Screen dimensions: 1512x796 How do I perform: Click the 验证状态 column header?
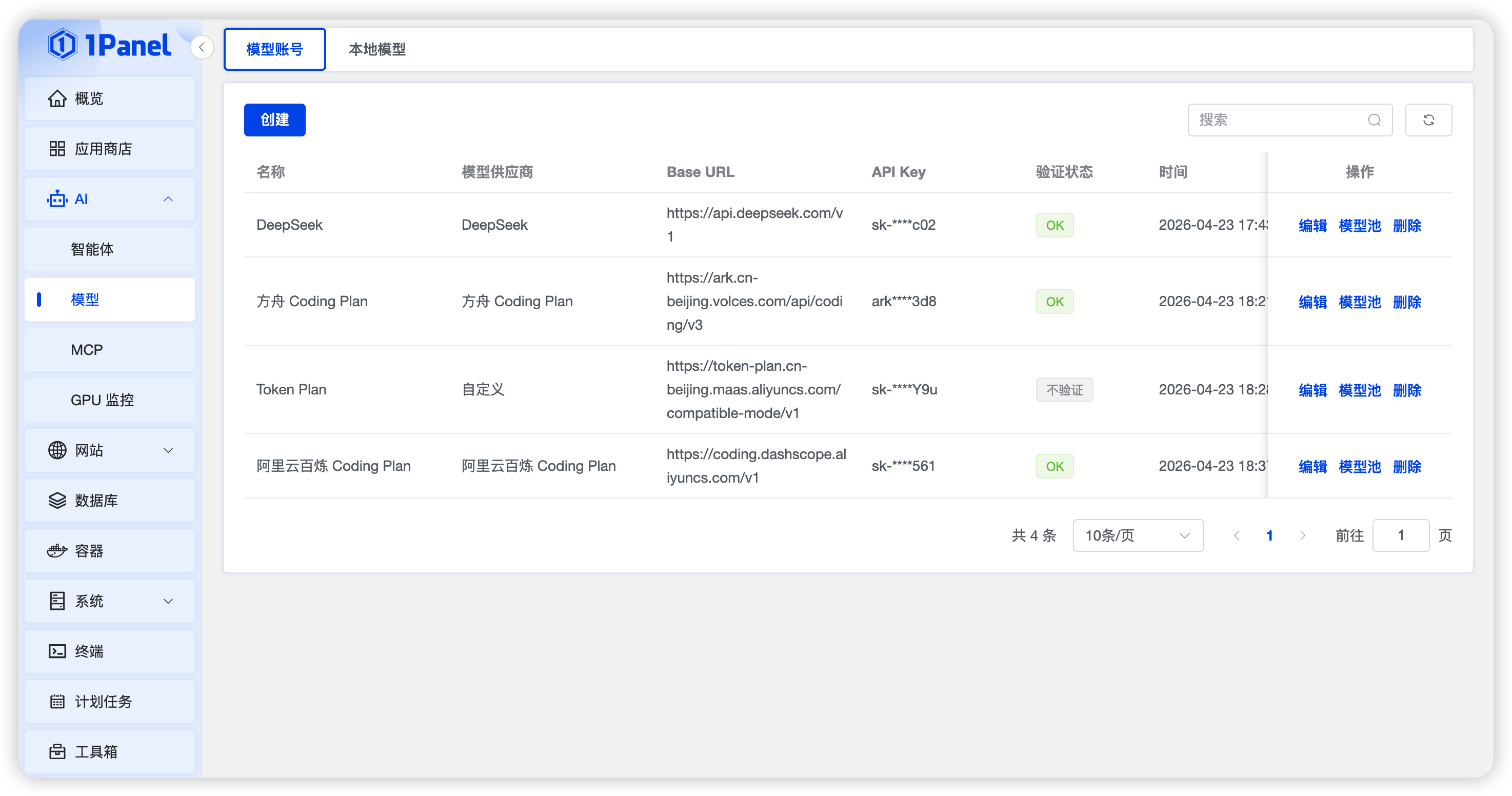[1064, 172]
